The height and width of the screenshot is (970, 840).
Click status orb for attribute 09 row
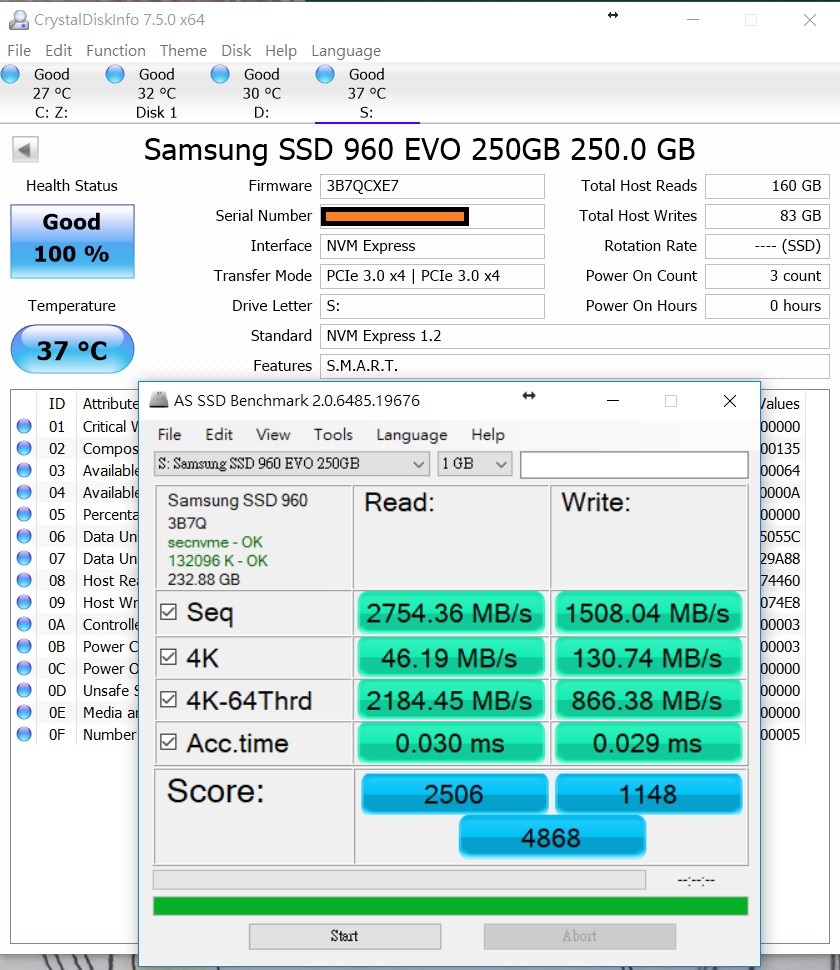click(24, 602)
